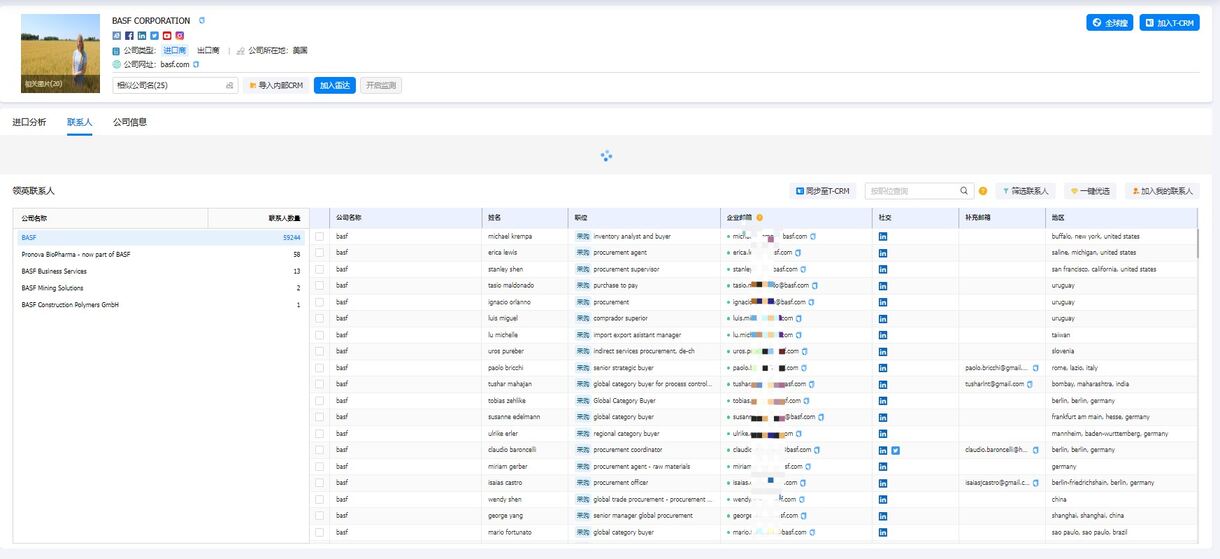
Task: Open BASF's Twitter icon in header
Action: click(154, 35)
